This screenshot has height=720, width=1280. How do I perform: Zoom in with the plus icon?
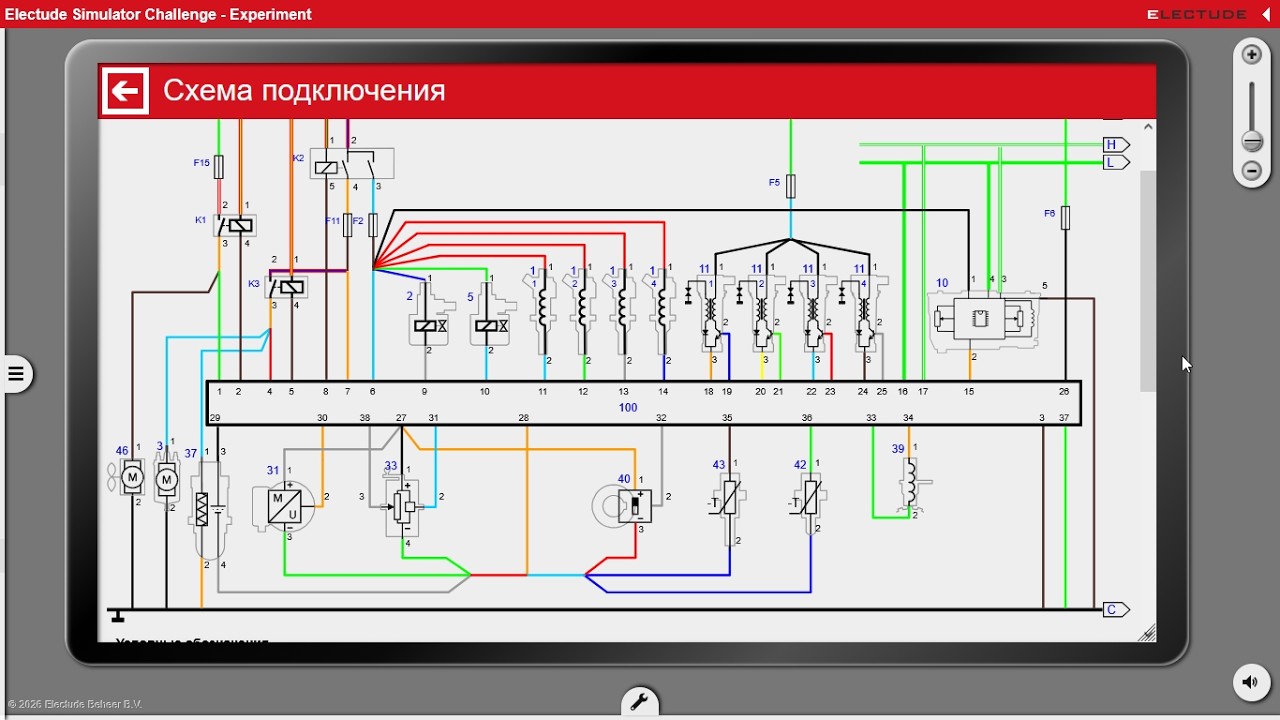point(1251,54)
